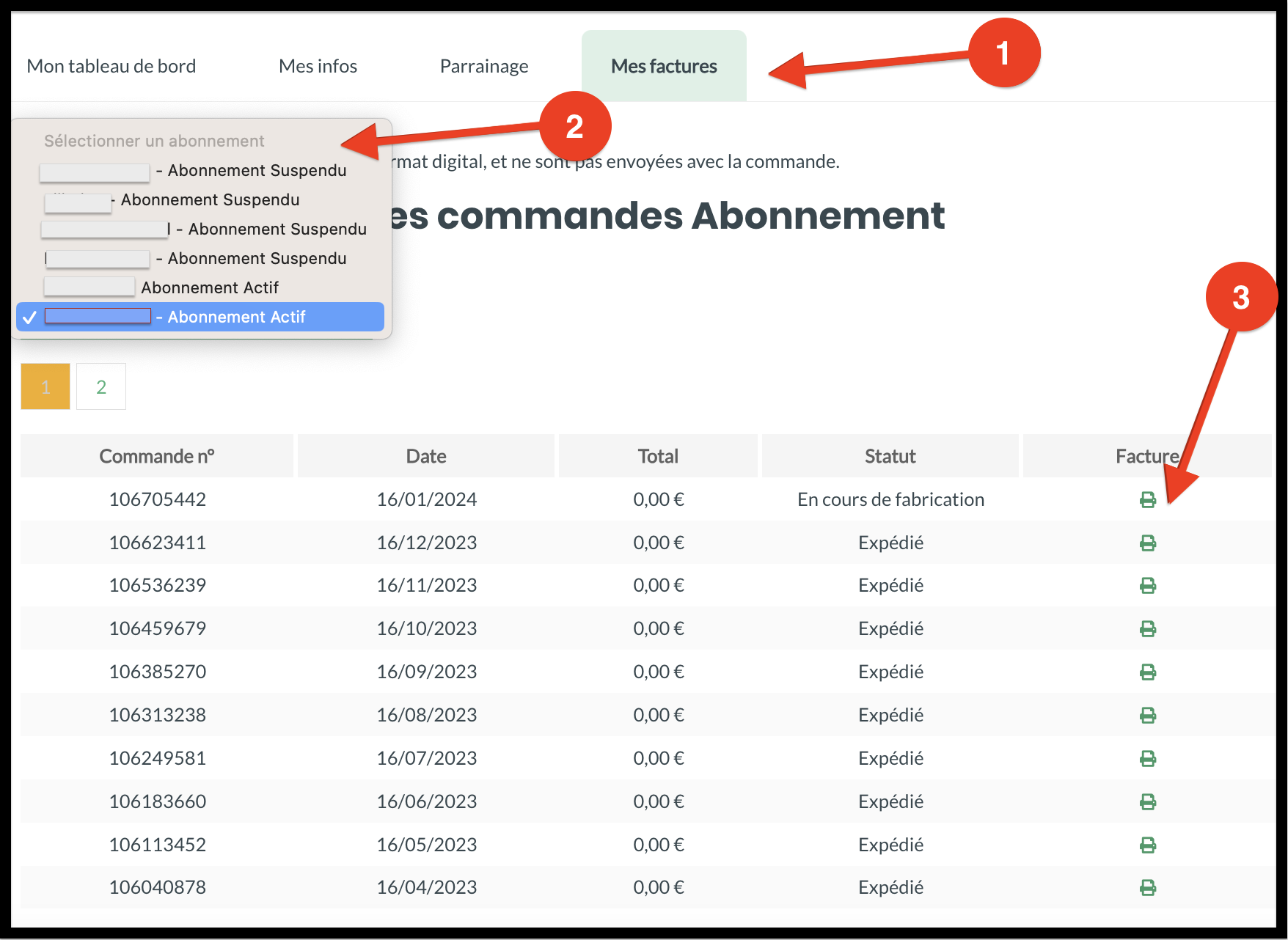This screenshot has height=940, width=1288.
Task: Click the date 16/07/2023
Action: coord(427,758)
